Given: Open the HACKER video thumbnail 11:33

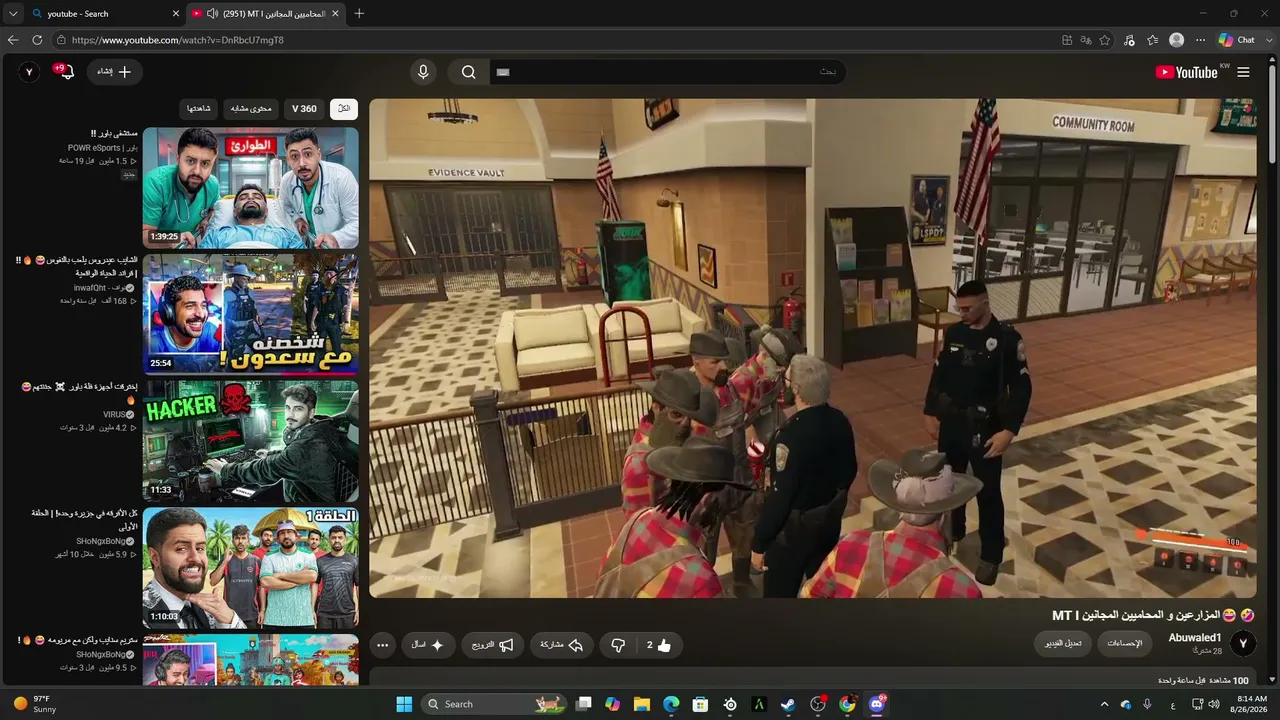Looking at the screenshot, I should click(250, 441).
